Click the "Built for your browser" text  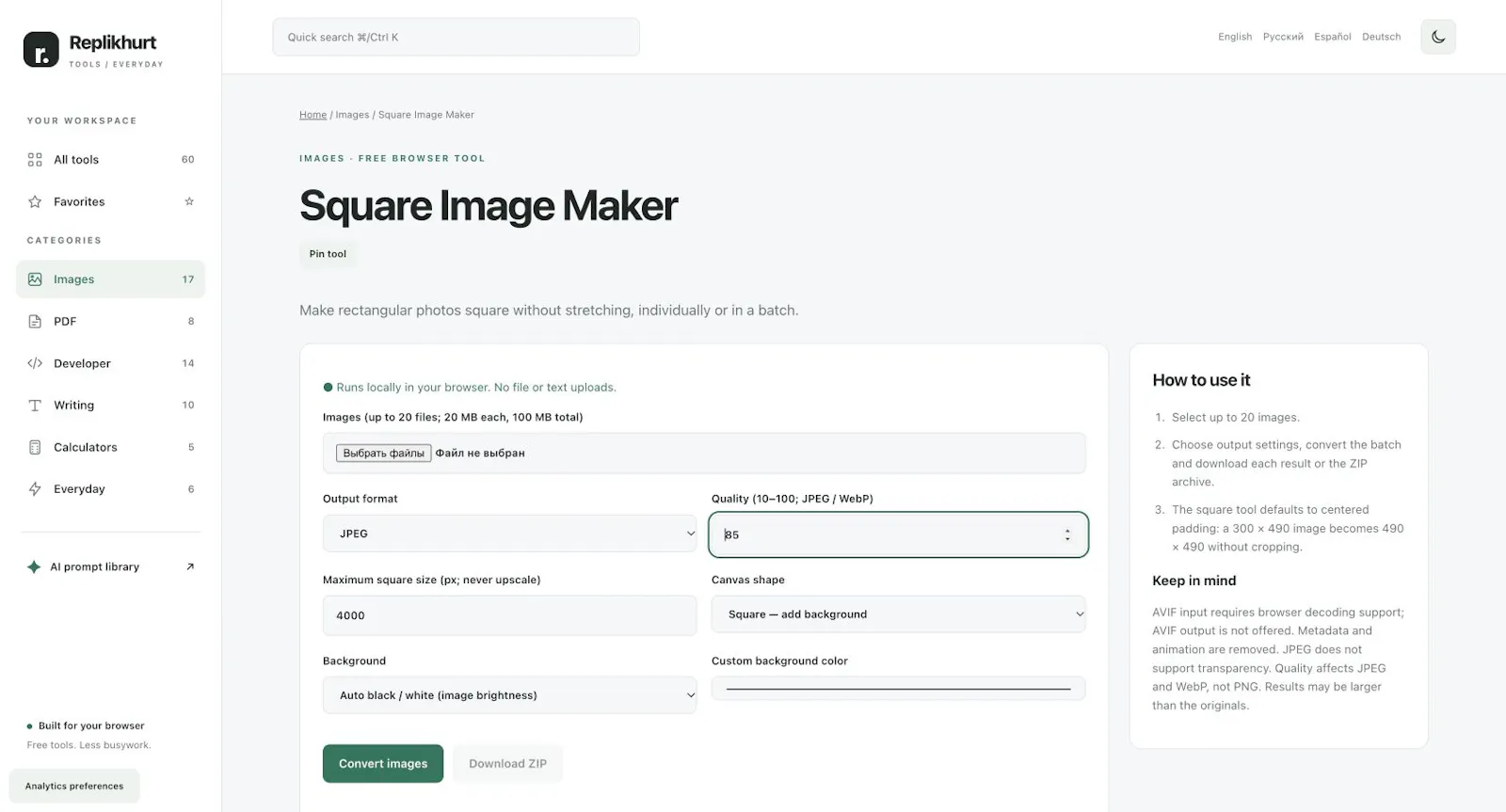pyautogui.click(x=91, y=726)
